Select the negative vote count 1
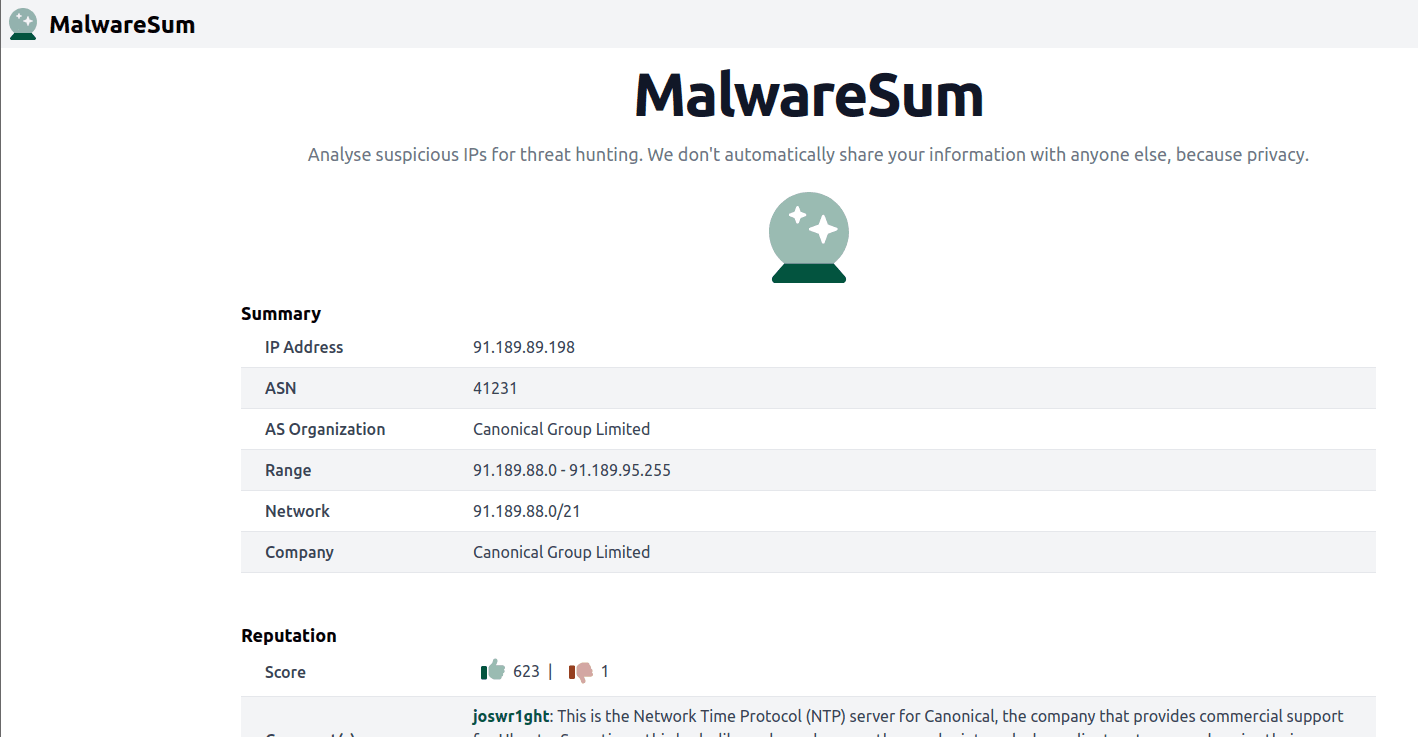 (x=605, y=671)
